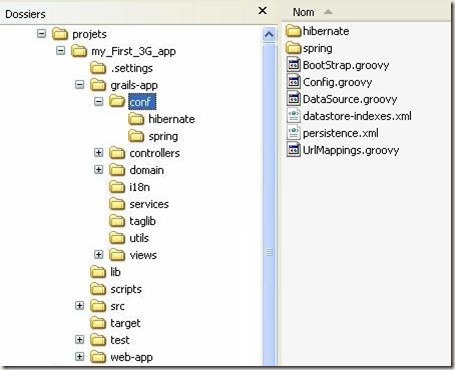Click the persistence.xml file icon

pos(294,133)
